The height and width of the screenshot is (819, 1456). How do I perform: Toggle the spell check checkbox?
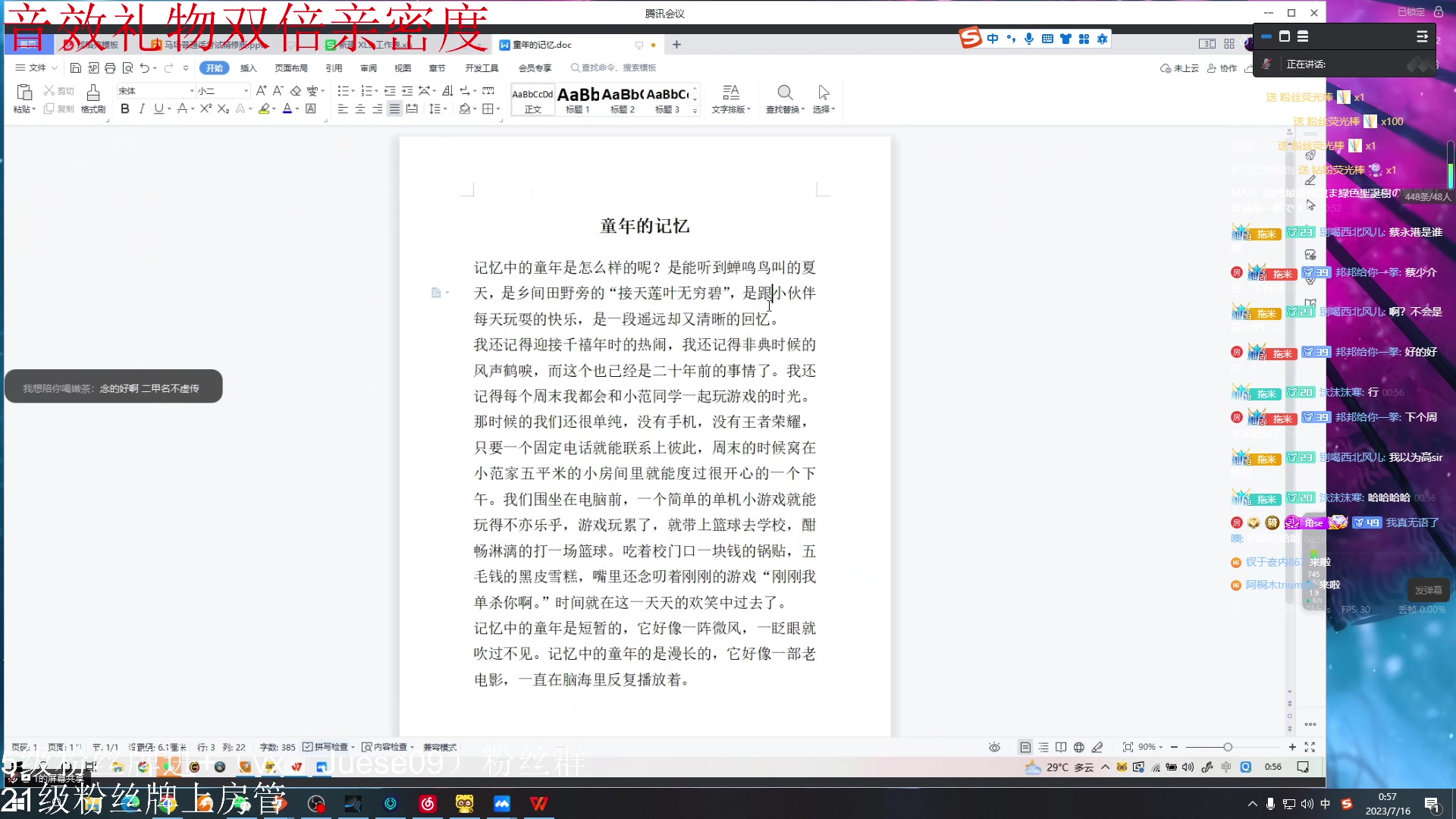[308, 747]
